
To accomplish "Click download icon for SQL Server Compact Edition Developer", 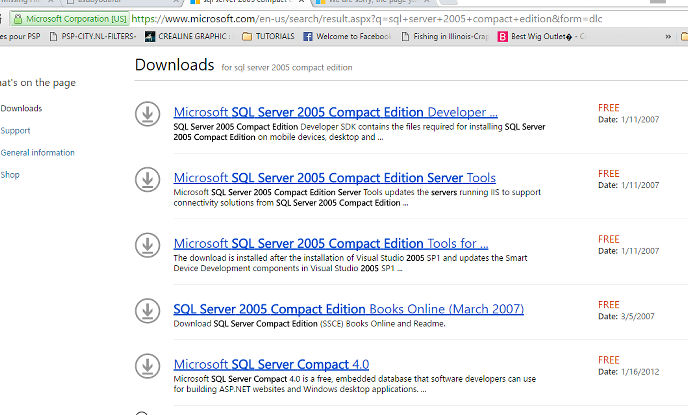I will pyautogui.click(x=147, y=114).
